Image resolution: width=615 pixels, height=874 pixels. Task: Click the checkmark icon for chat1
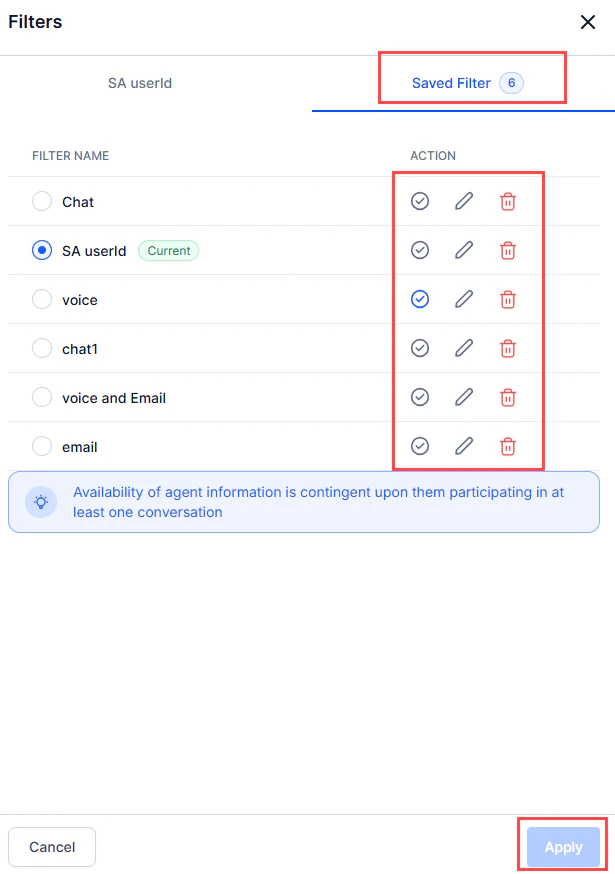click(419, 348)
